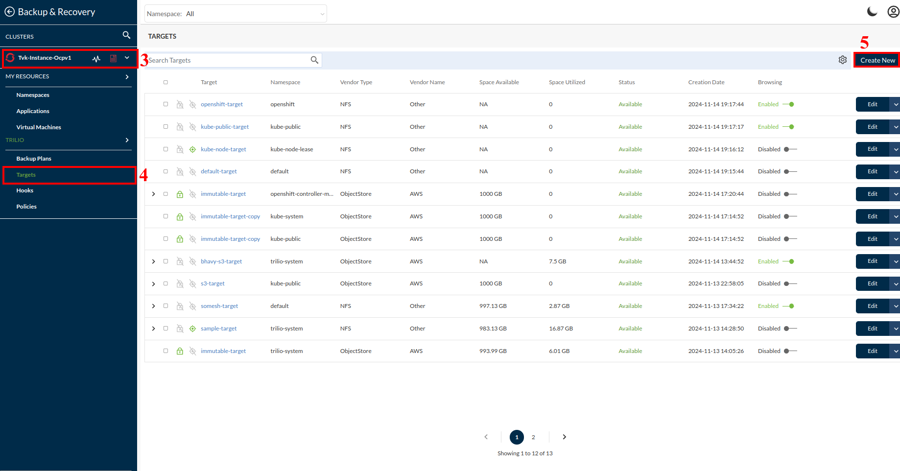Click the search icon next to Clusters
Viewport: 900px width, 471px height.
[x=126, y=36]
